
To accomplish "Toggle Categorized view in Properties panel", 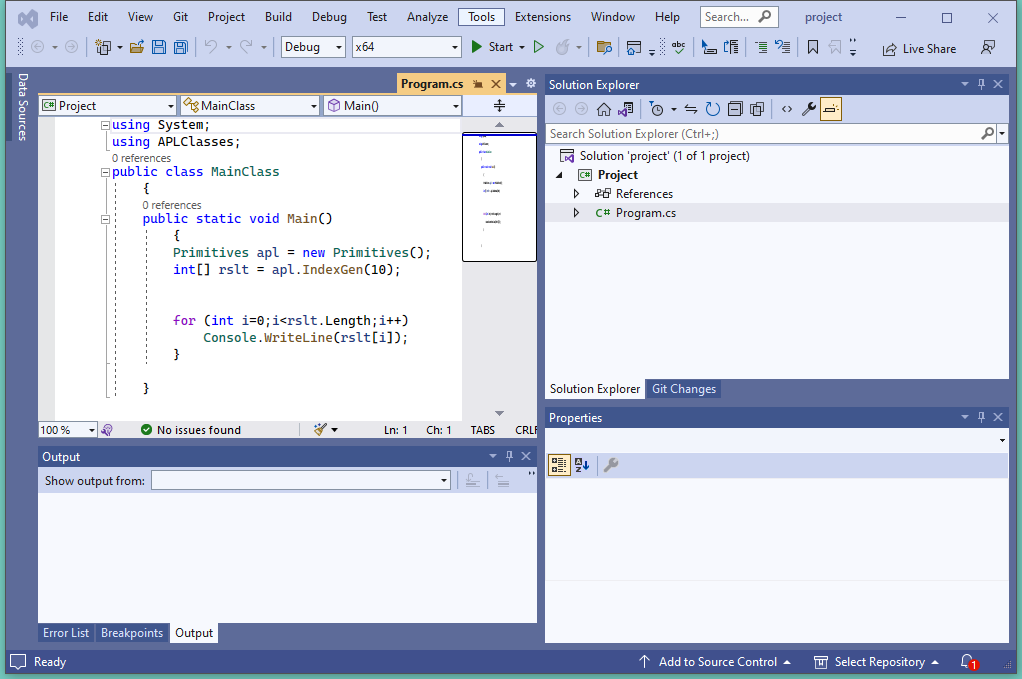I will (559, 465).
